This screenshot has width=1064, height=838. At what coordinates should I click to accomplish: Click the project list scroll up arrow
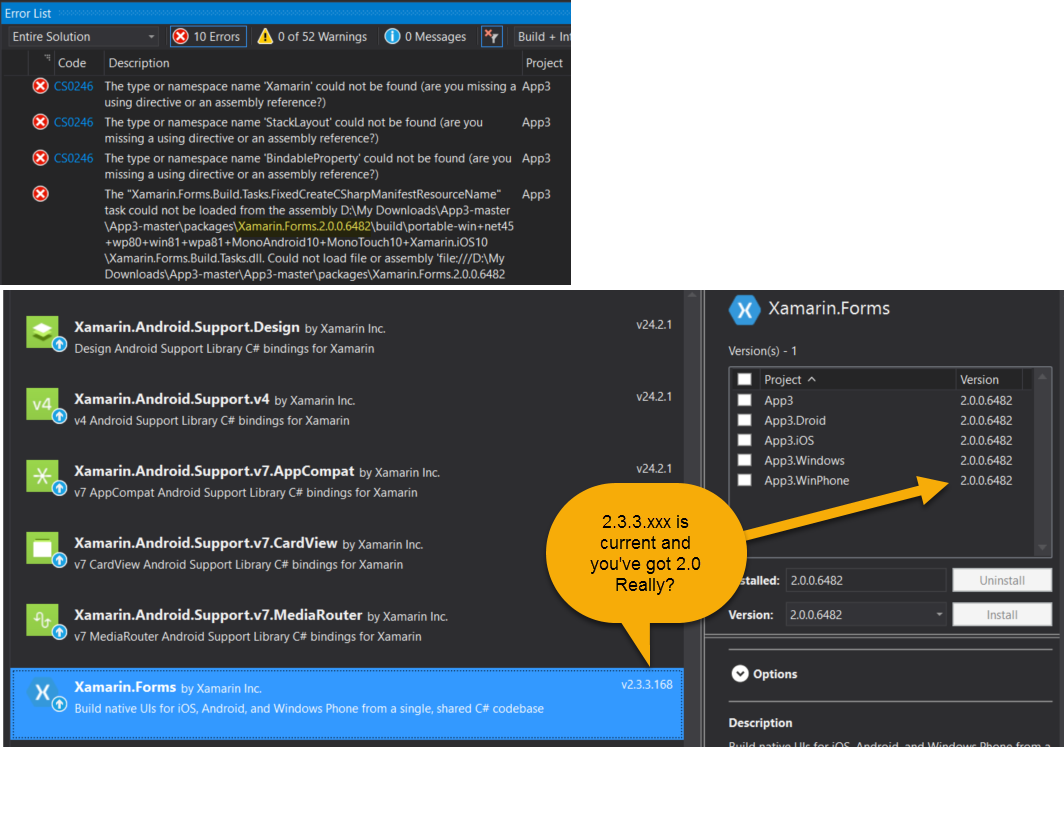coord(1042,376)
